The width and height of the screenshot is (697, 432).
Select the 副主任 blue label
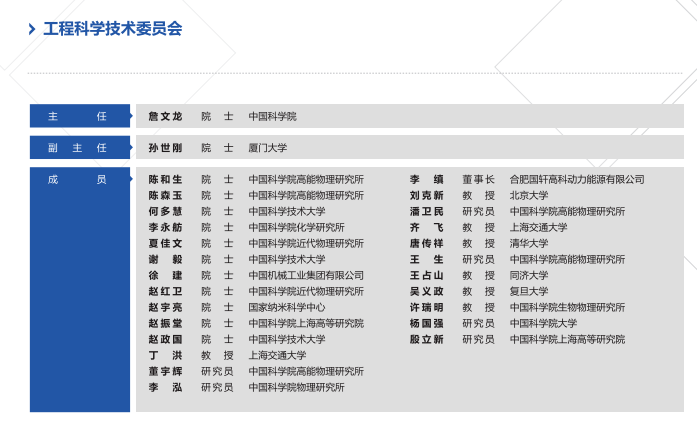(80, 148)
